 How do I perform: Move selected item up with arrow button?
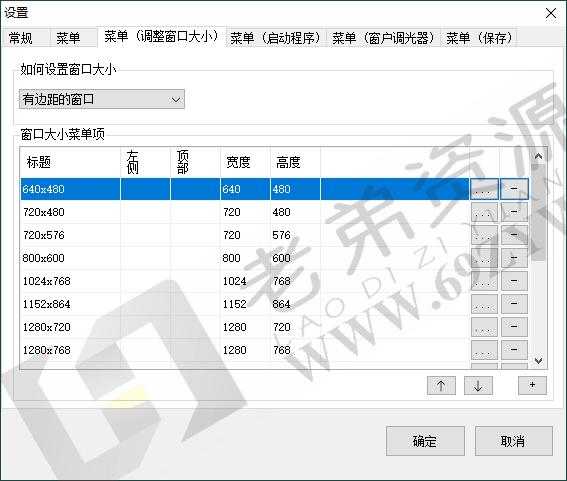point(441,385)
